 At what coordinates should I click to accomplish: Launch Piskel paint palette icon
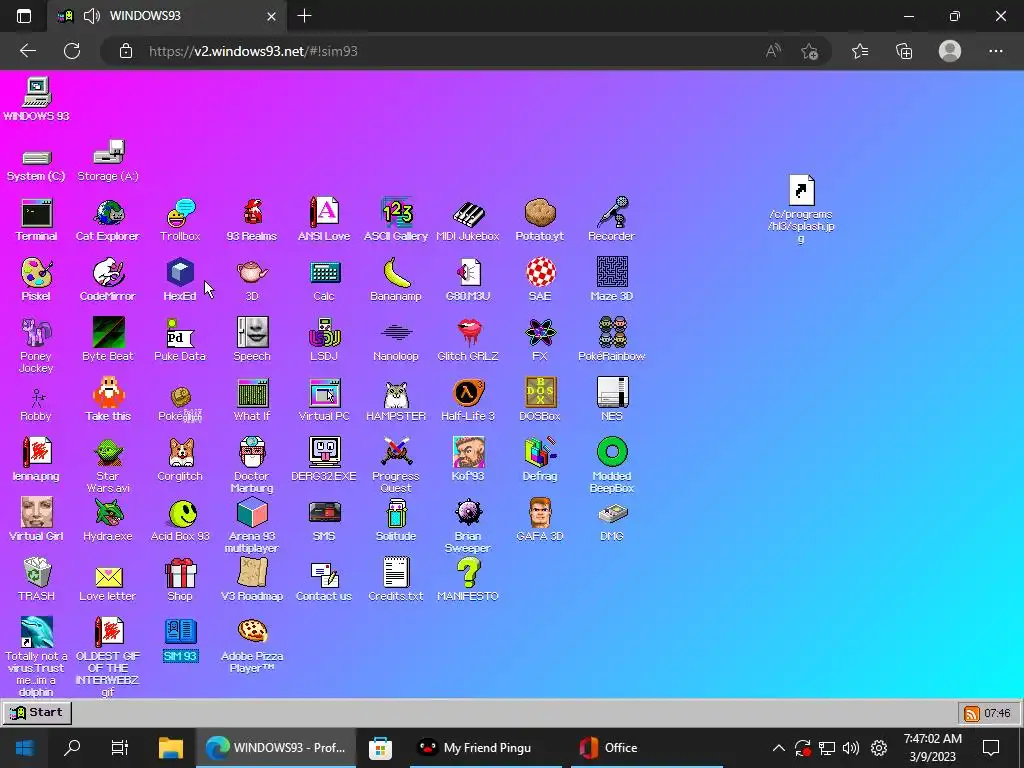[x=37, y=280]
